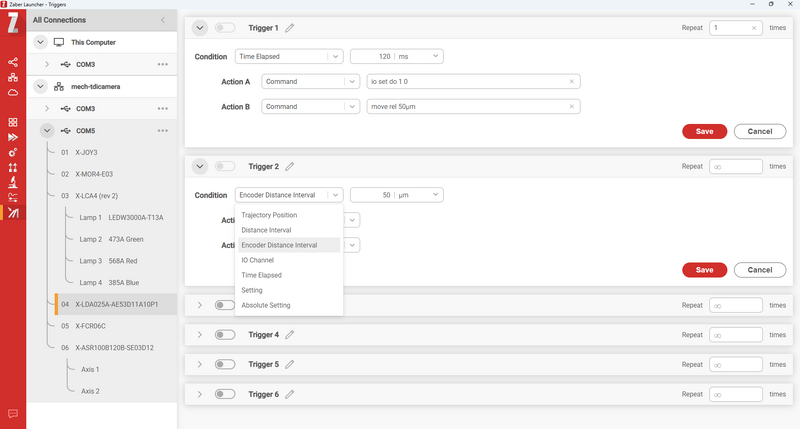Save Trigger 2 settings
The width and height of the screenshot is (800, 429).
click(x=704, y=270)
